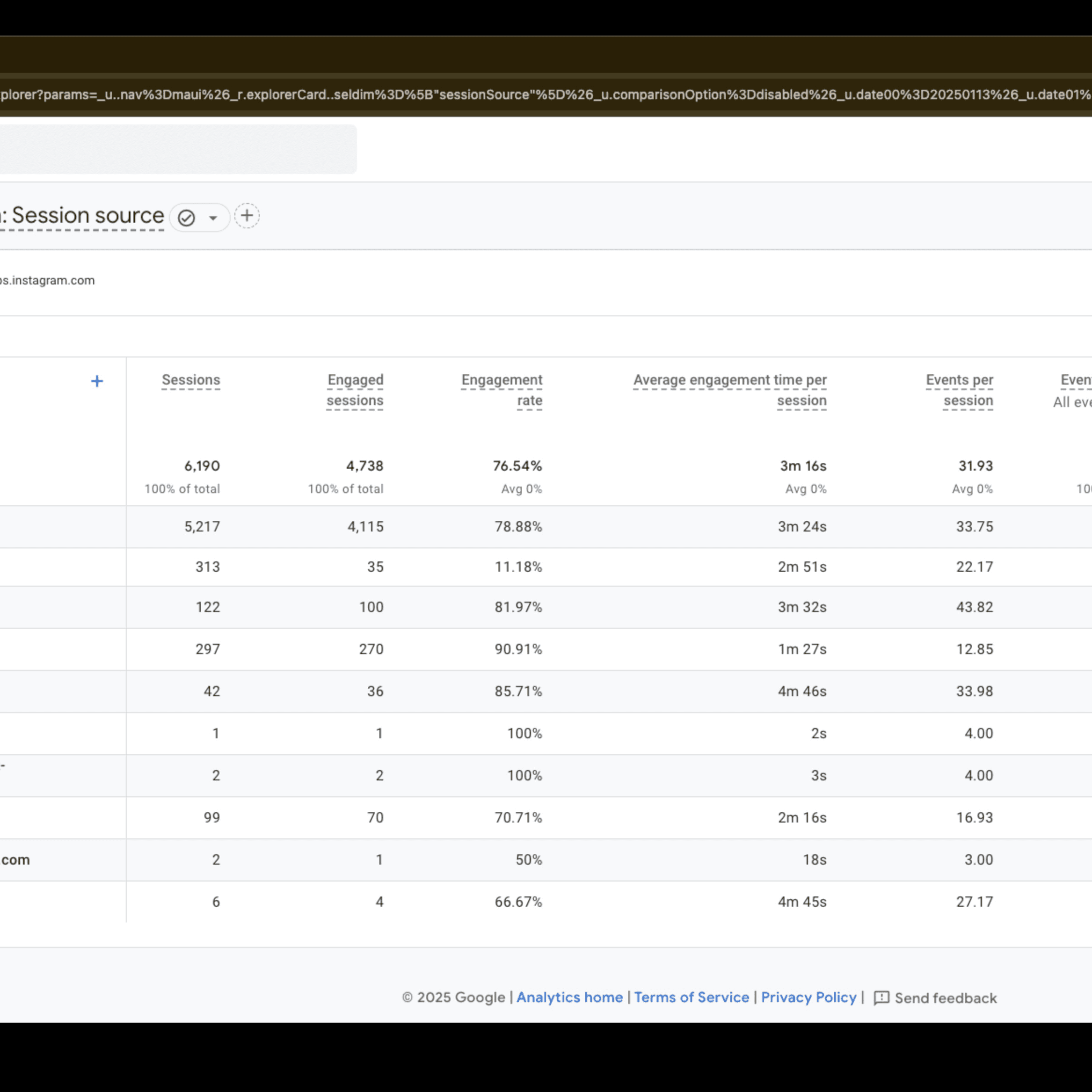The width and height of the screenshot is (1092, 1092).
Task: Click the instagram.com filter text
Action: click(47, 280)
